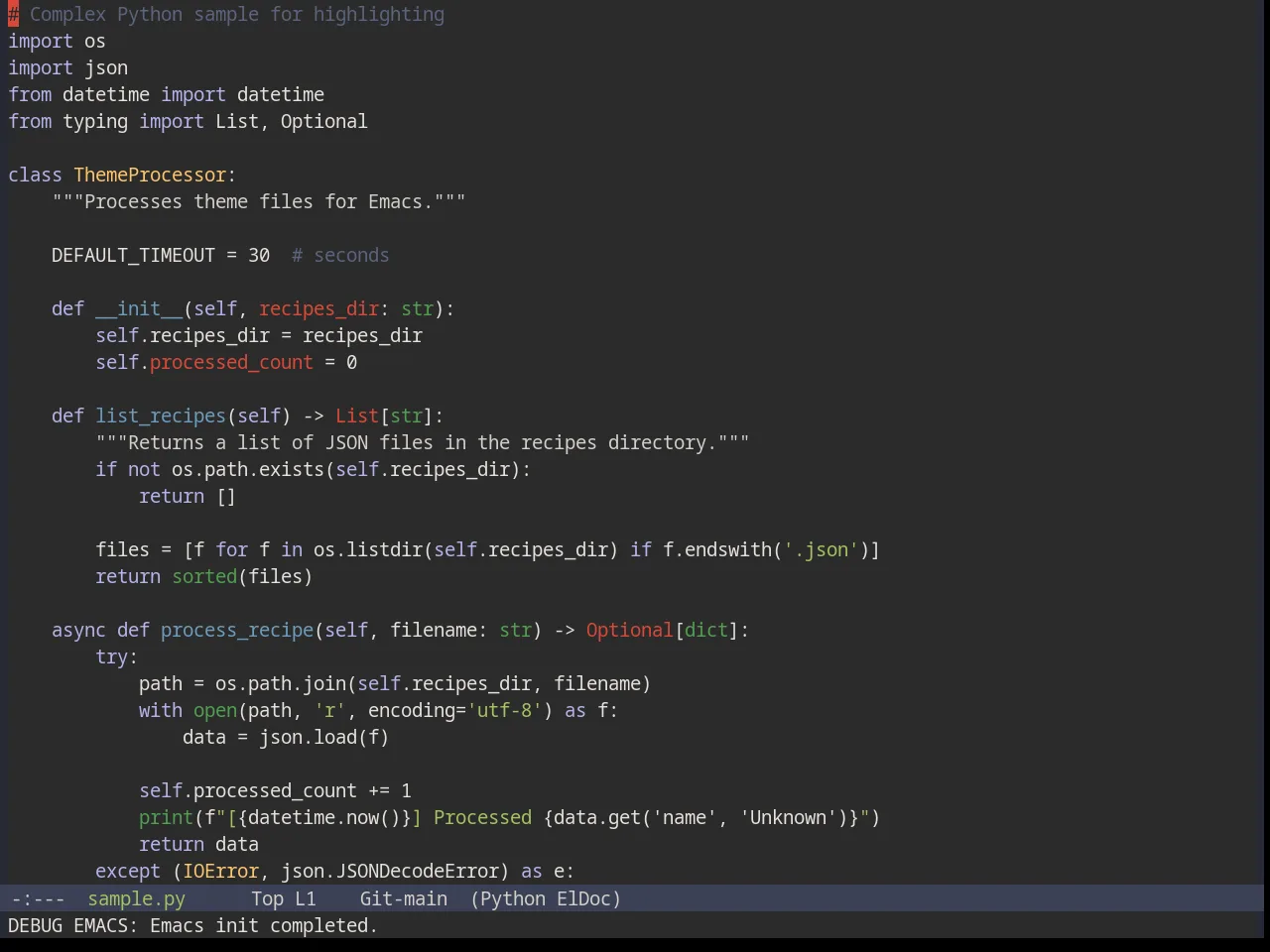The height and width of the screenshot is (952, 1270).
Task: Click 'return data' statement
Action: pyautogui.click(x=198, y=844)
